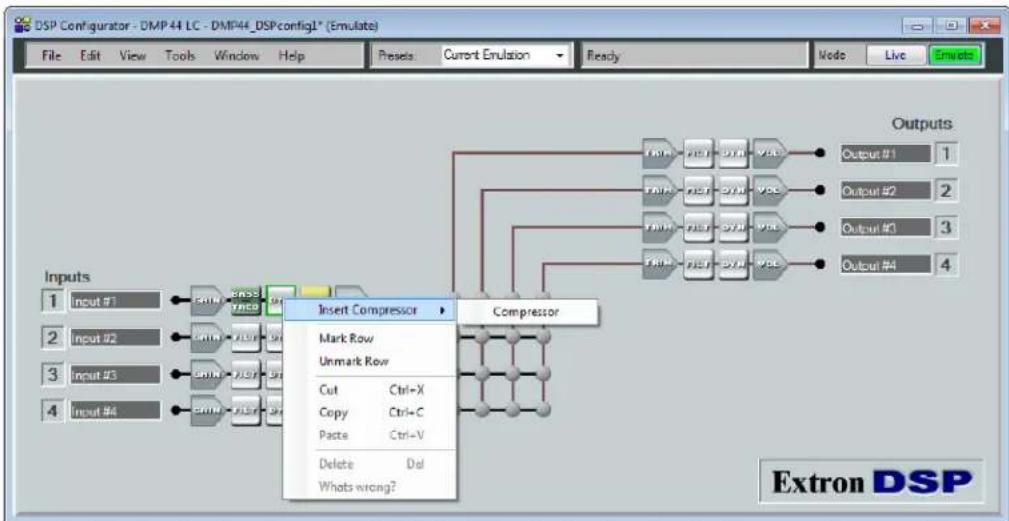Choose Copy from context menu
1009x521 pixels.
click(x=371, y=413)
